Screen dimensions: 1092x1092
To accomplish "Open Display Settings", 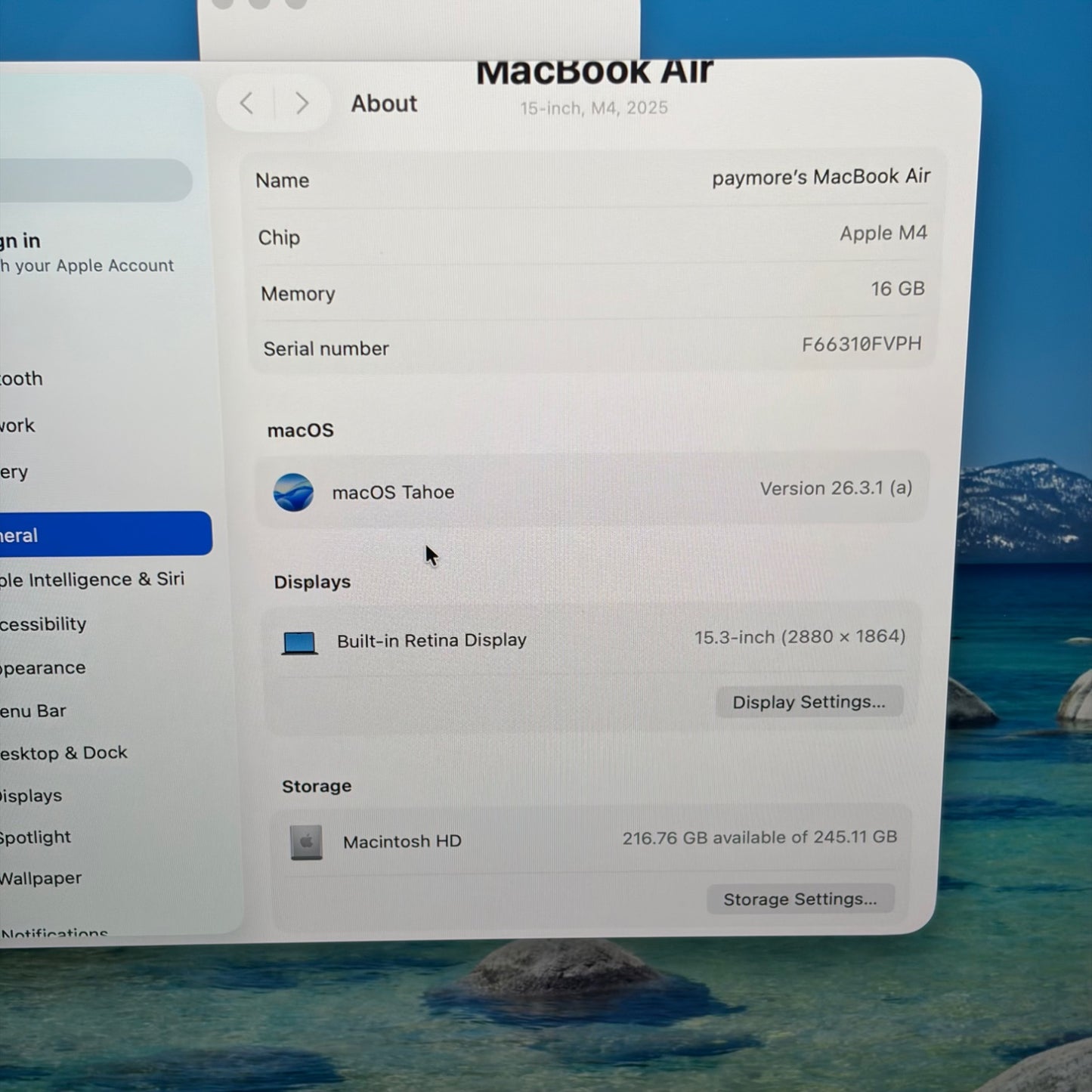I will click(809, 702).
